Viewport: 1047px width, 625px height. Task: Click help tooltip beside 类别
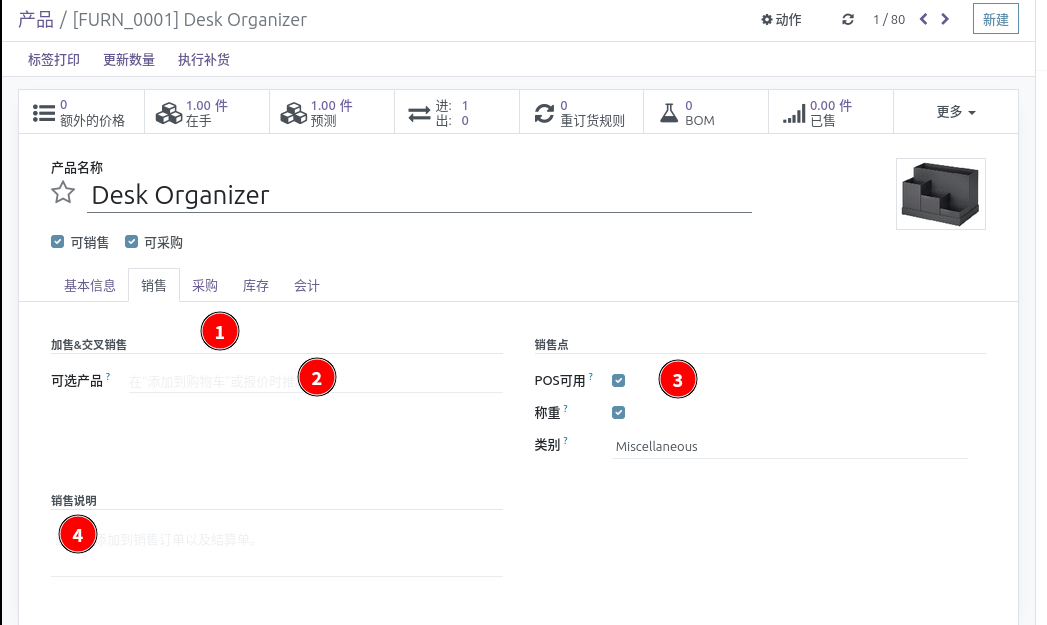pyautogui.click(x=566, y=441)
